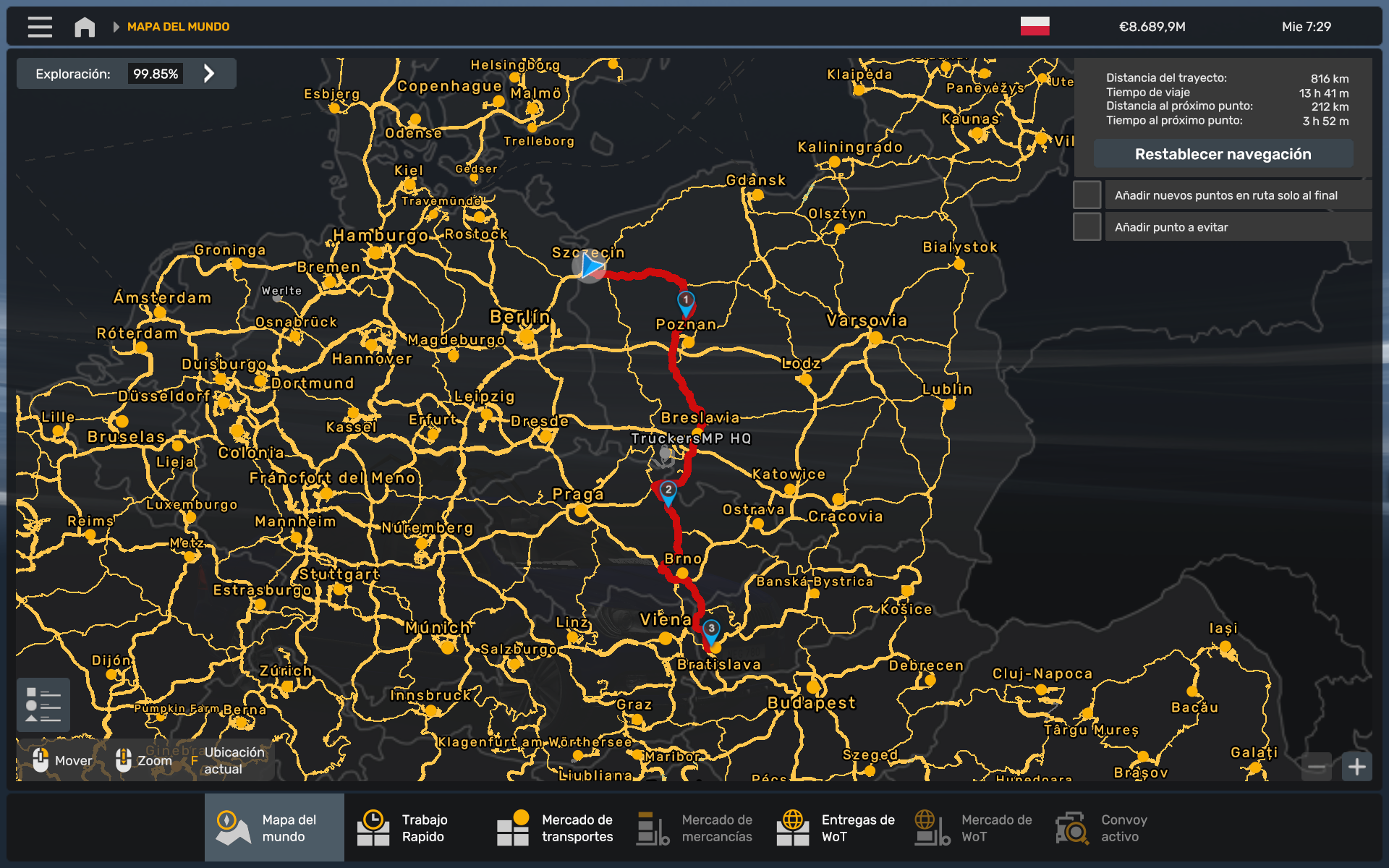Select the blue truck position arrow
The image size is (1389, 868).
click(x=591, y=266)
